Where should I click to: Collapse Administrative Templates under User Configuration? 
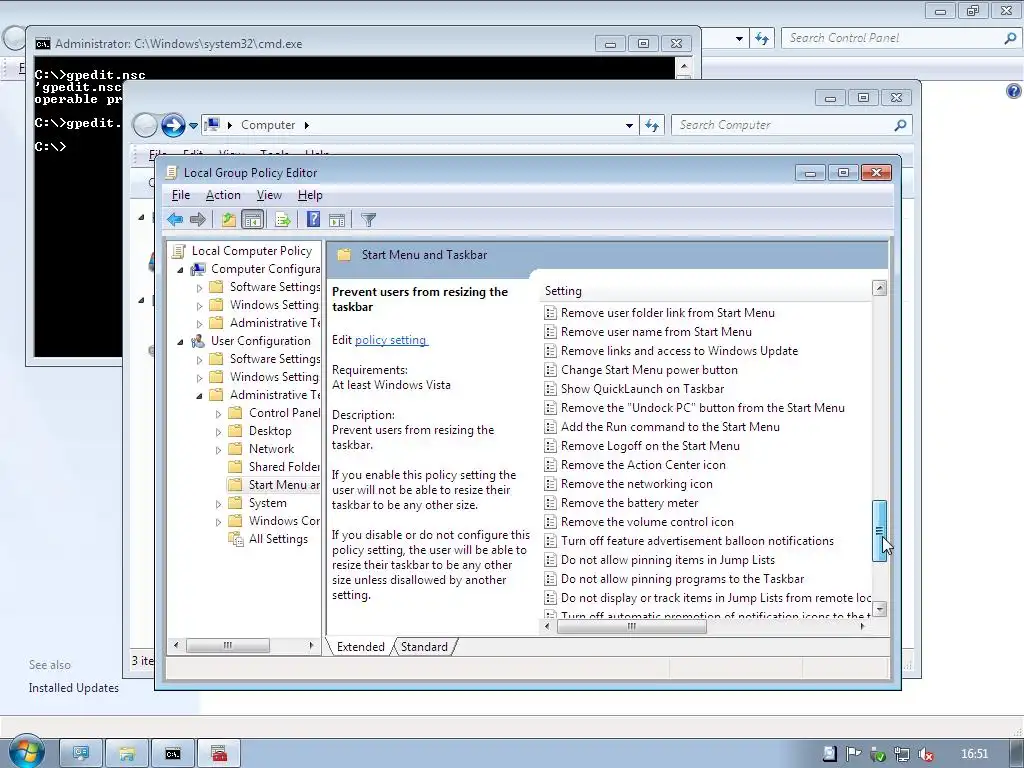coord(199,396)
